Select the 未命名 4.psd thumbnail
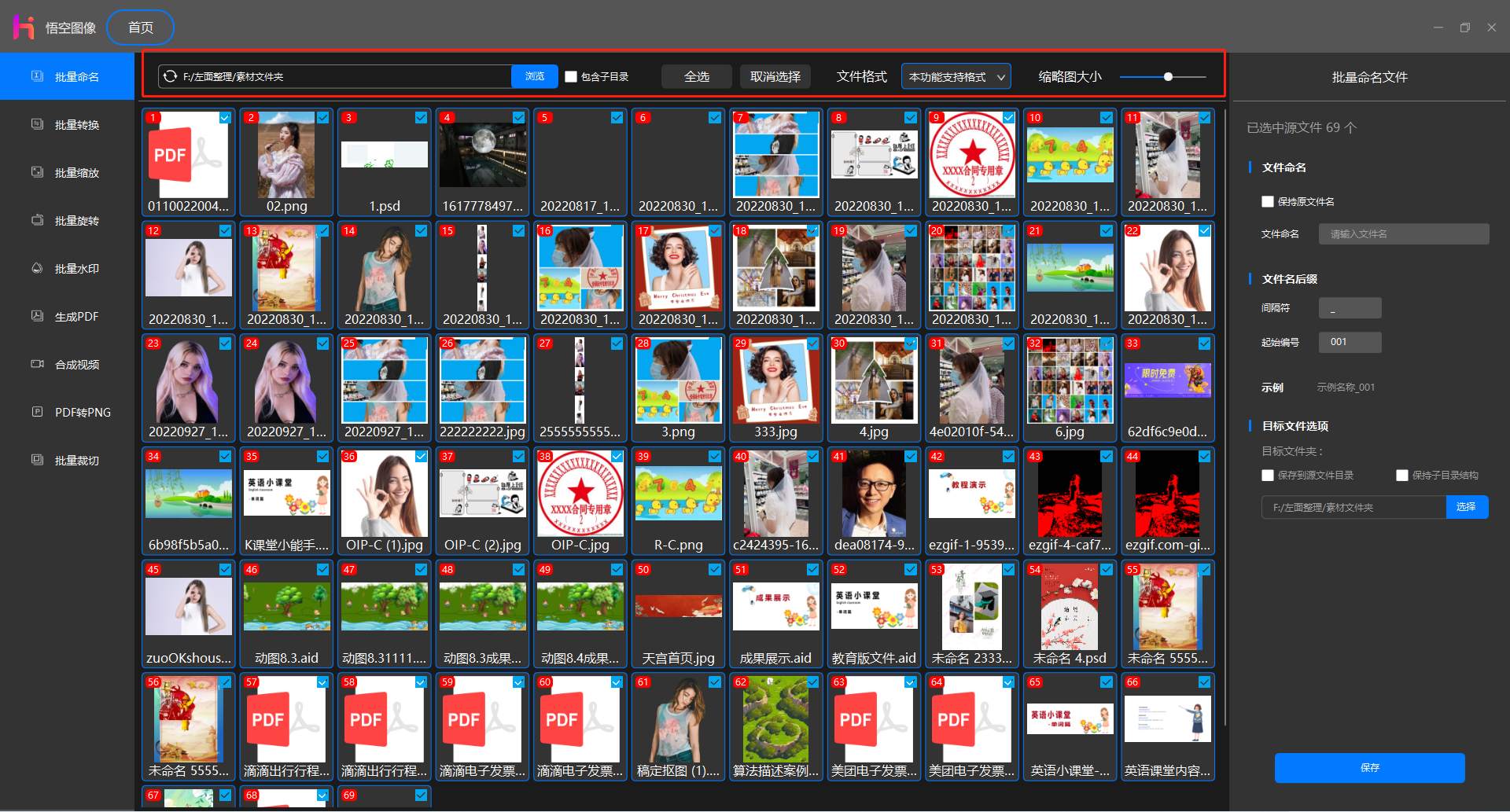Screen dimensions: 1510x812 (1069, 613)
